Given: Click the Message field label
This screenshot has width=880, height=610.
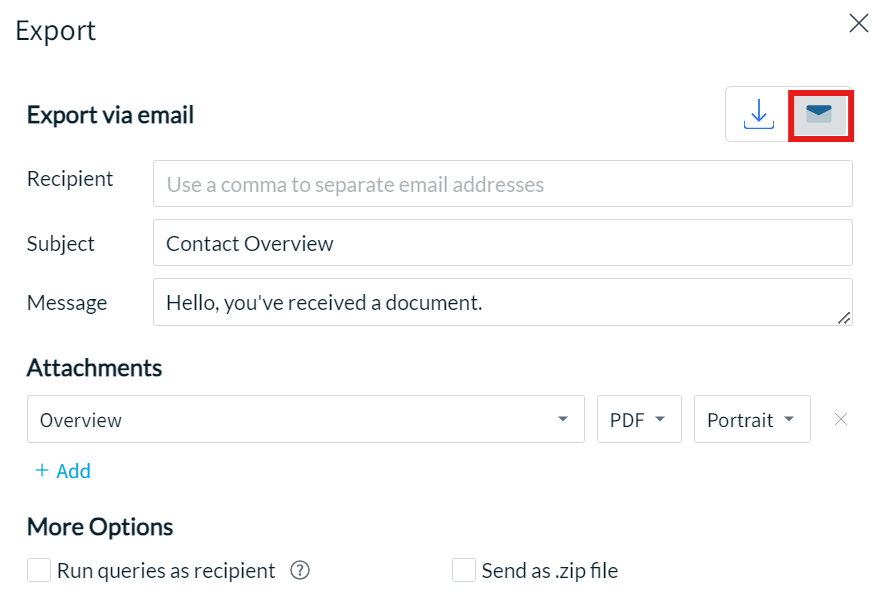Looking at the screenshot, I should click(67, 303).
